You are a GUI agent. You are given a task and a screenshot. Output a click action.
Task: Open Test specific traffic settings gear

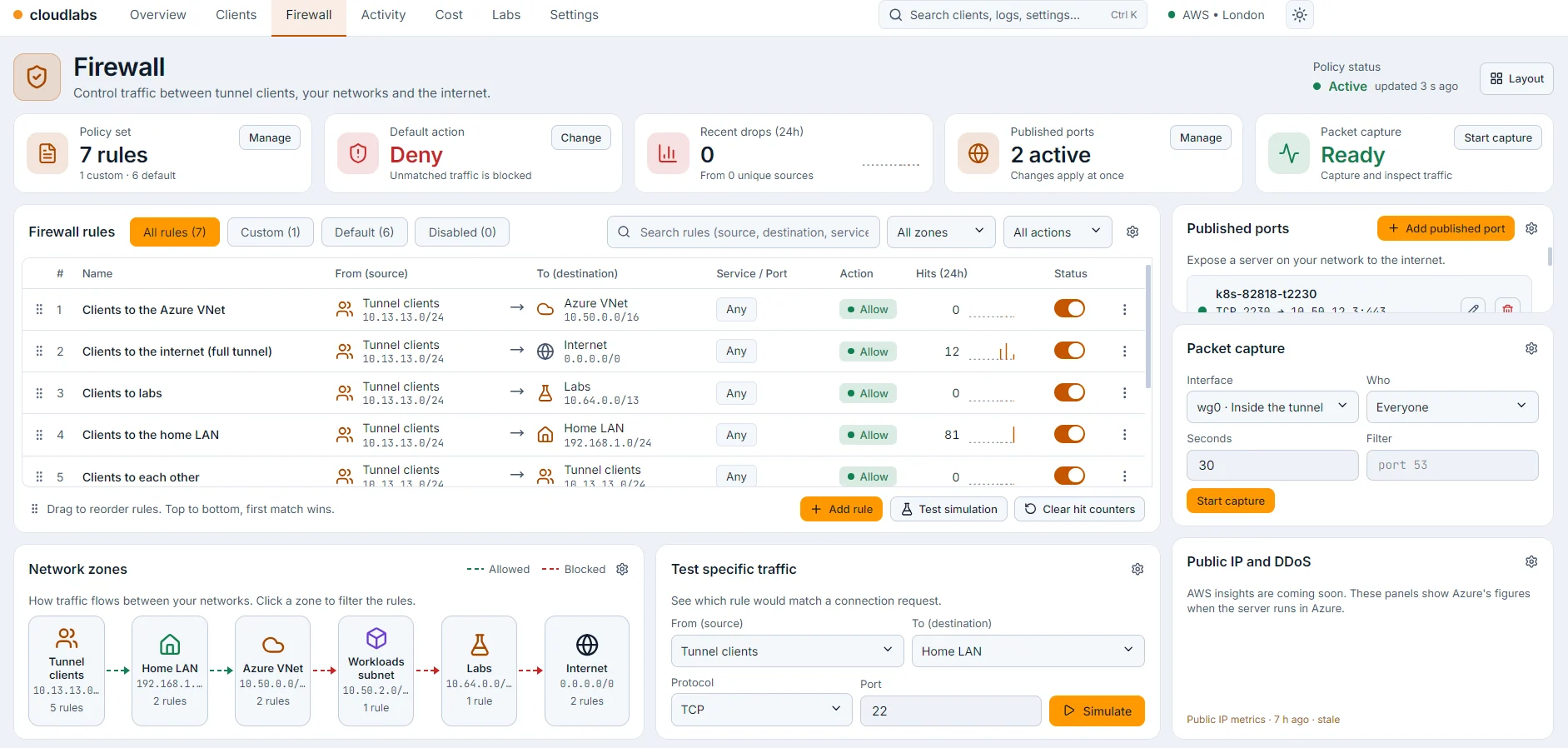tap(1137, 569)
